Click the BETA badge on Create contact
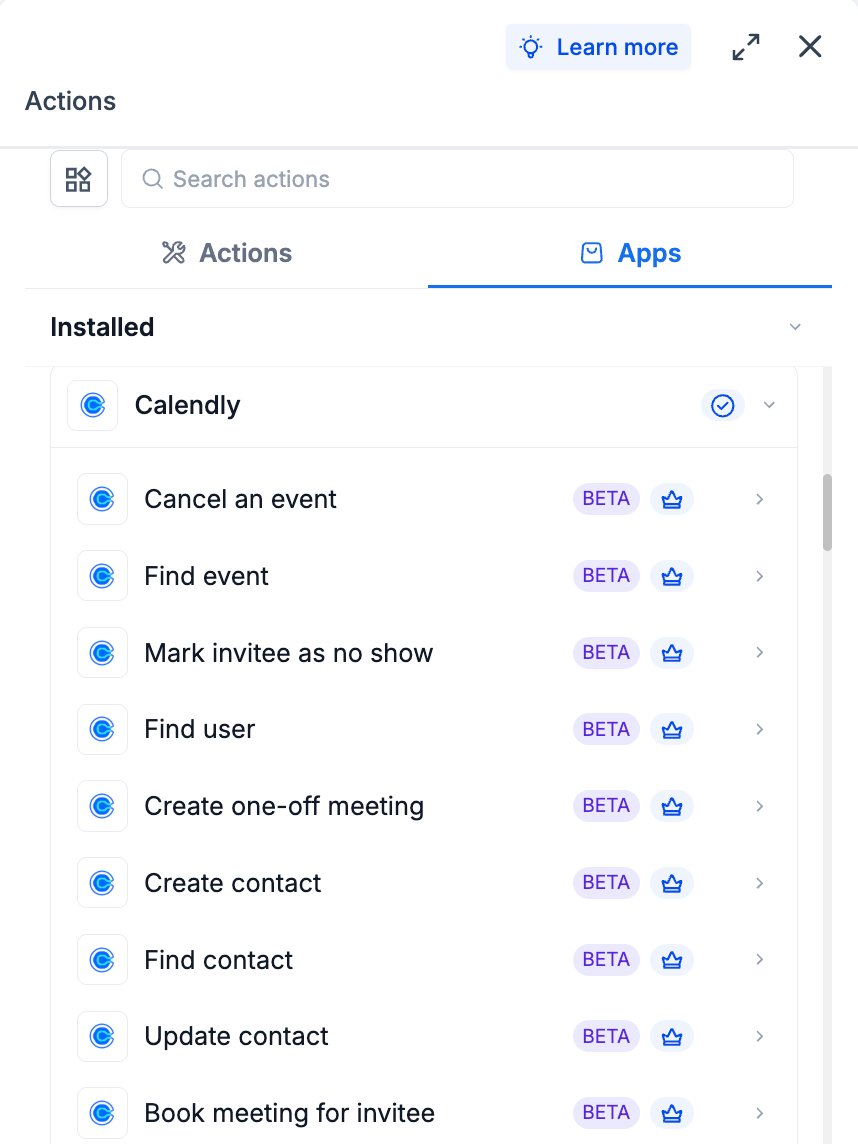 tap(606, 883)
